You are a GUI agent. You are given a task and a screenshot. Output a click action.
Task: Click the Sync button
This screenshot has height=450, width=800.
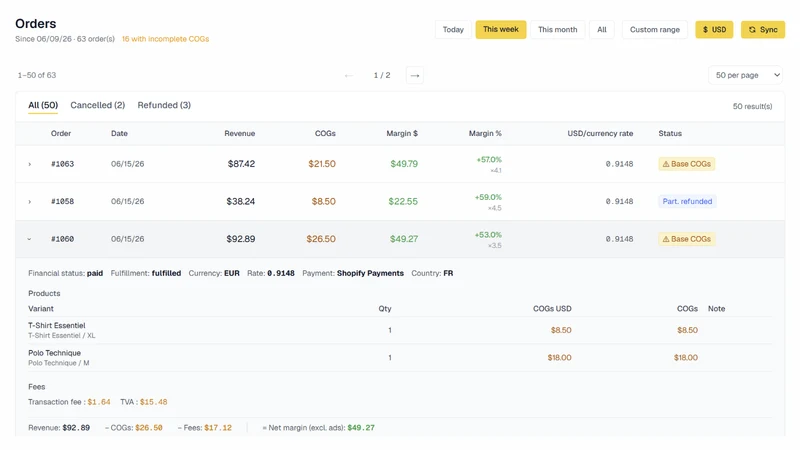[x=763, y=30]
